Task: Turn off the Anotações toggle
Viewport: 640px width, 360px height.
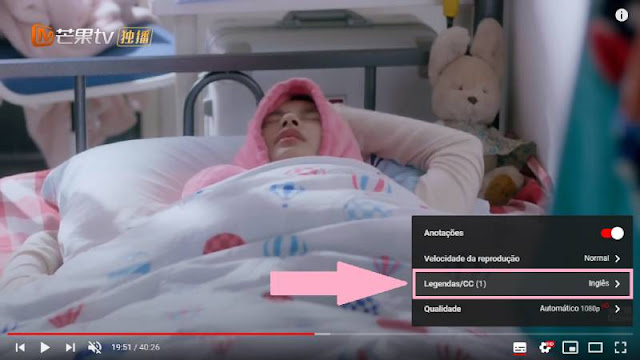Action: click(612, 233)
